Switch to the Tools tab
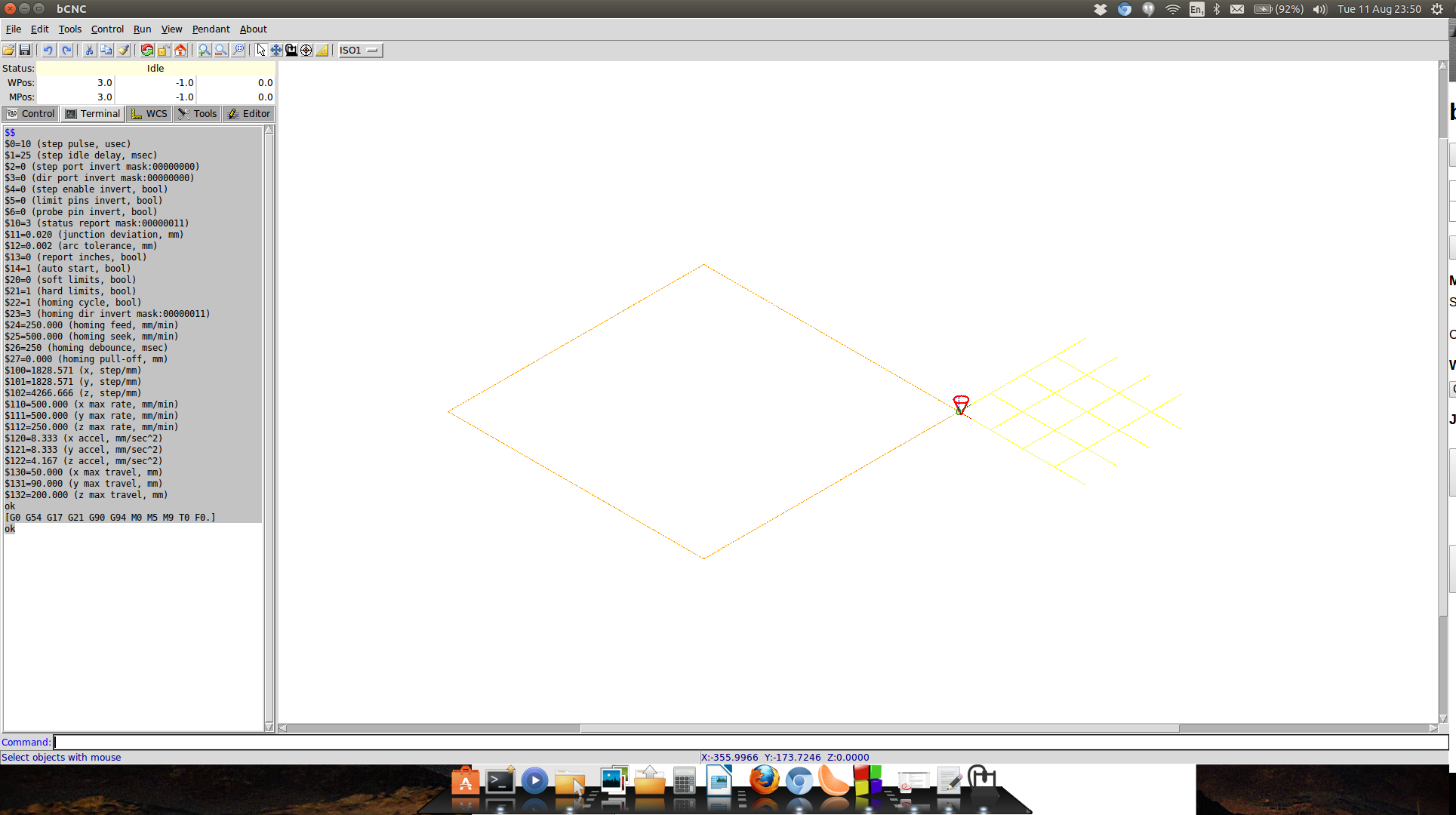1456x815 pixels. click(x=198, y=113)
